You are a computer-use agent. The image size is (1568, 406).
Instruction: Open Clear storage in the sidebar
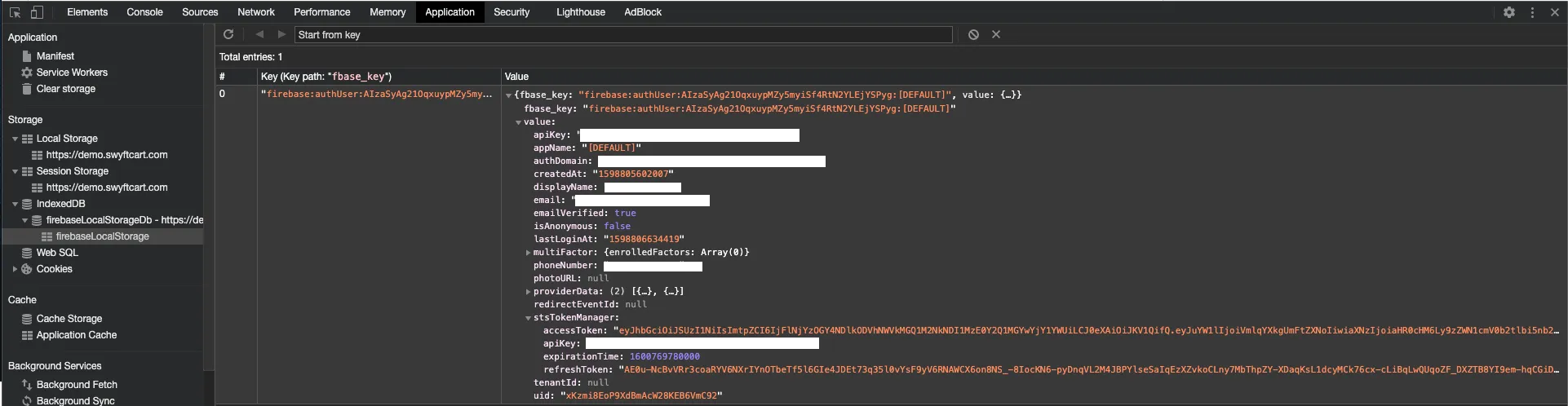tap(66, 89)
